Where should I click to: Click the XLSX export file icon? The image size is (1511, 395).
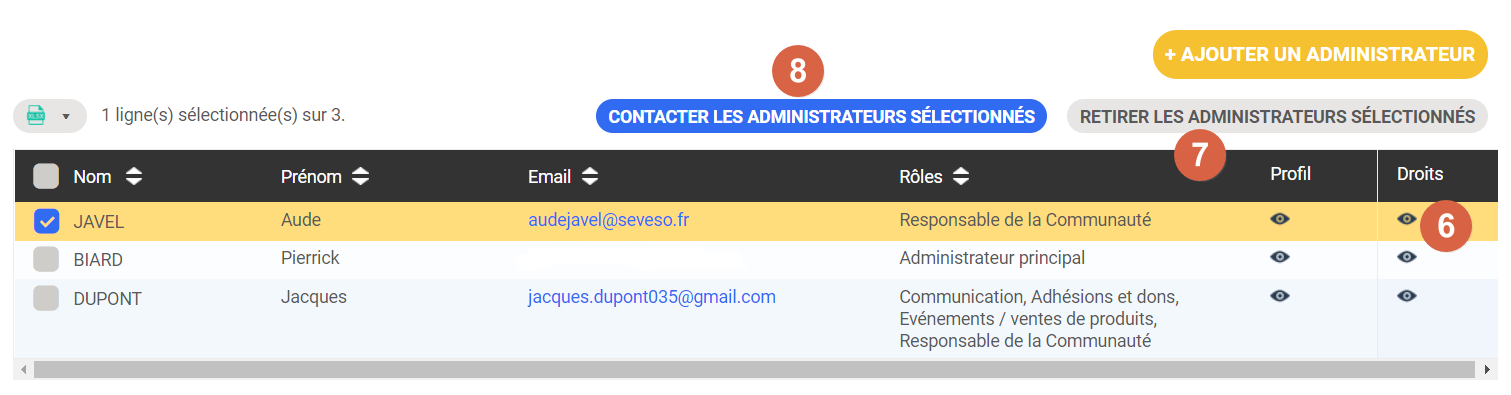[x=36, y=116]
